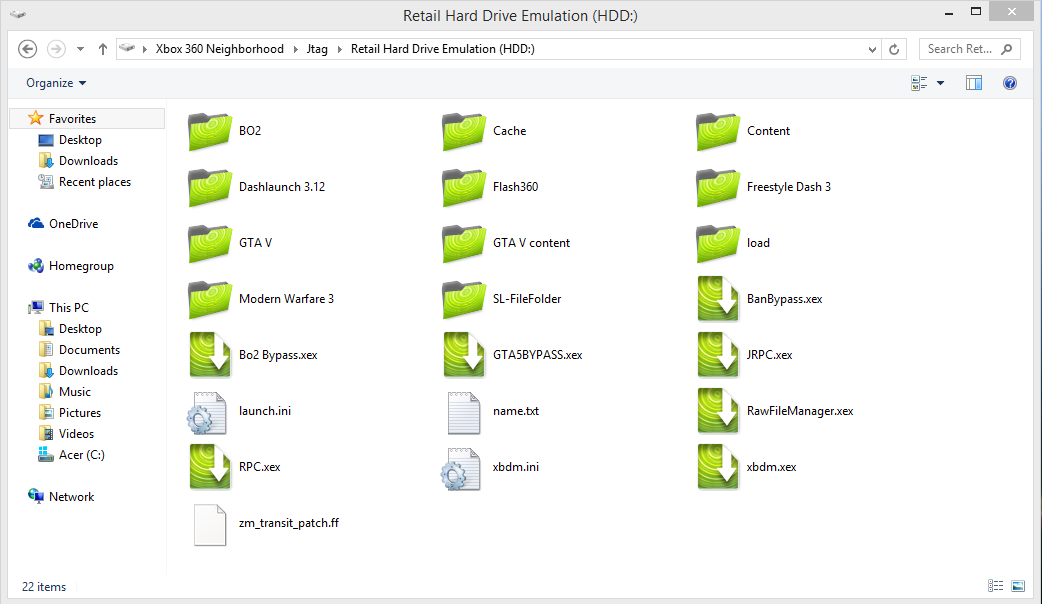Switch to details view in status bar
This screenshot has width=1042, height=604.
pos(995,585)
